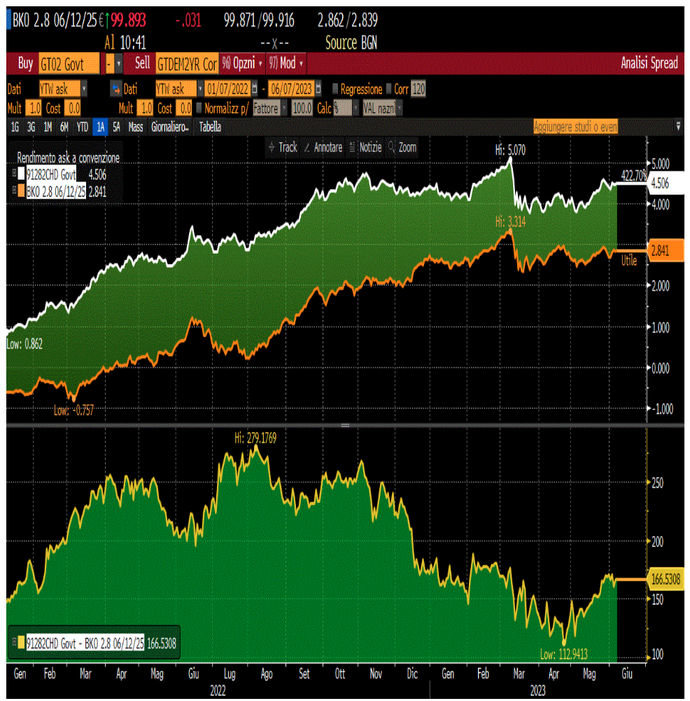The image size is (690, 701).
Task: Switch to the 6M time range tab
Action: tap(64, 127)
